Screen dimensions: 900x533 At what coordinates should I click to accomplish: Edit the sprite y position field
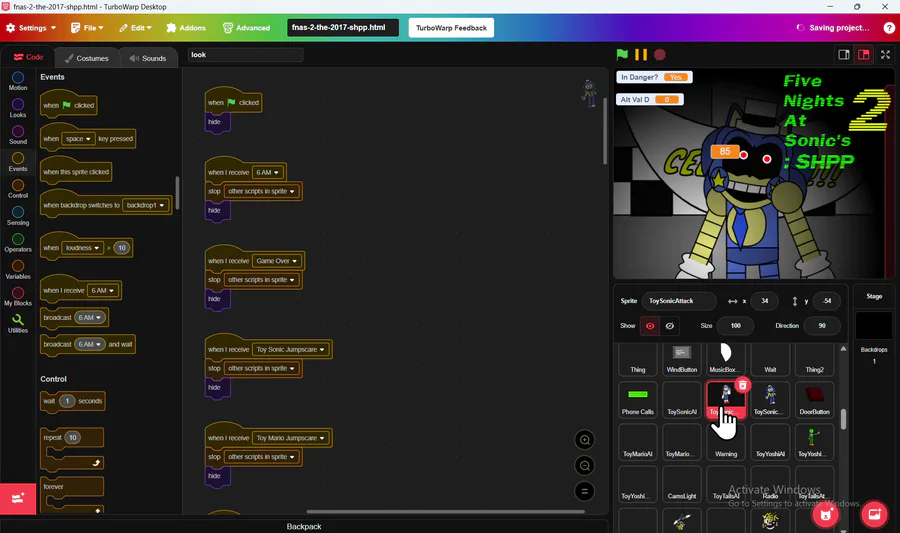pos(827,301)
